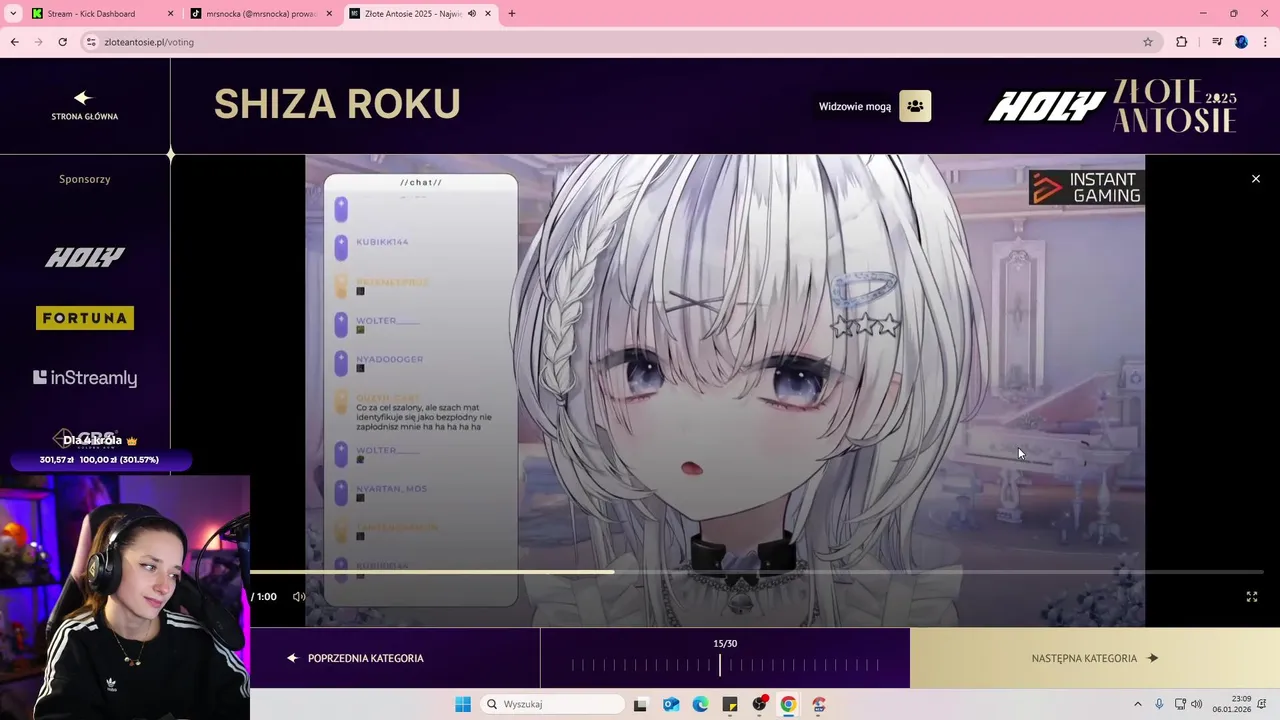Open media controls icon in toolbar
The width and height of the screenshot is (1280, 720).
tap(1217, 42)
